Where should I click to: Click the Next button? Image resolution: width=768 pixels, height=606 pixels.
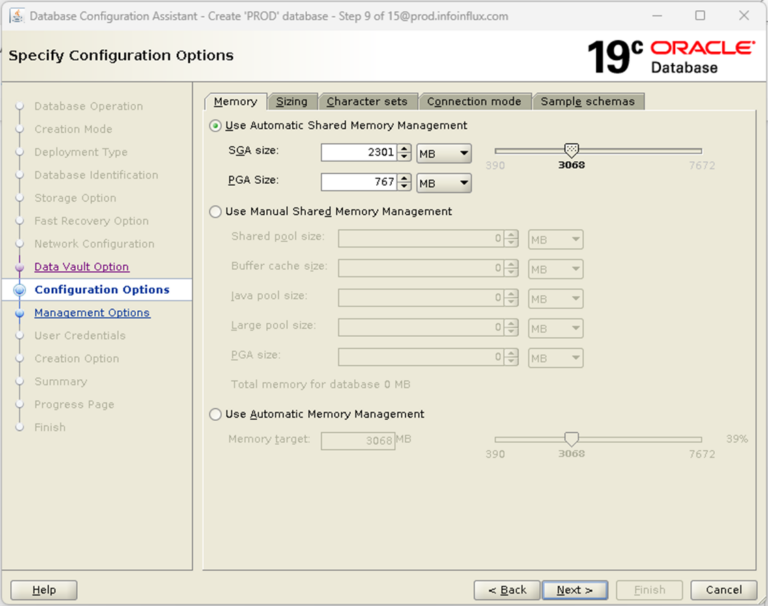pos(575,590)
